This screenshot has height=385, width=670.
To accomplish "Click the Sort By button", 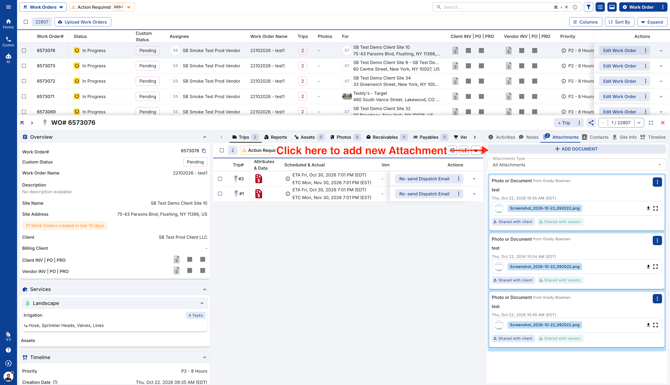I will (x=620, y=22).
